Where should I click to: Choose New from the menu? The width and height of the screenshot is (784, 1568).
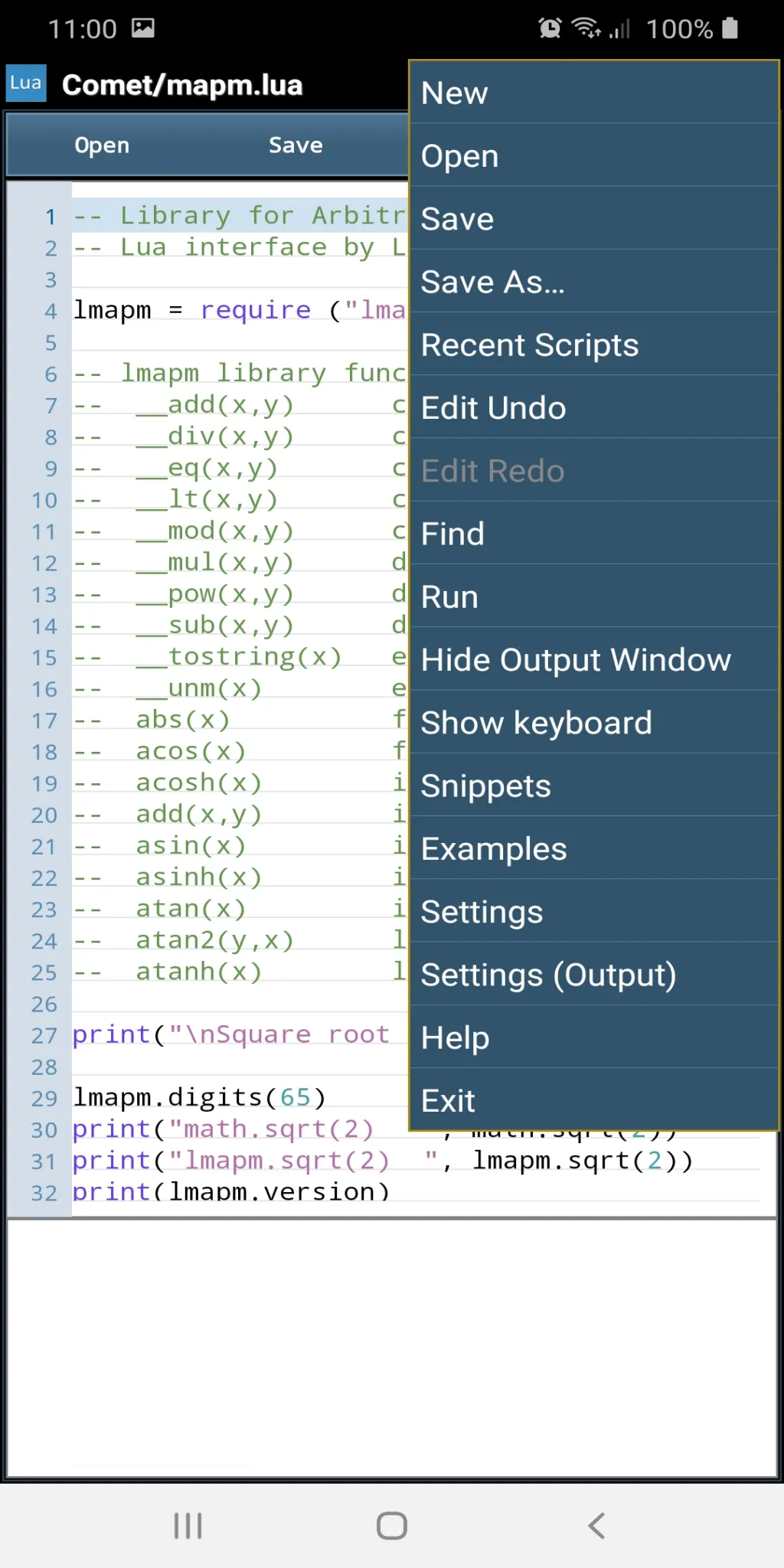pyautogui.click(x=594, y=93)
